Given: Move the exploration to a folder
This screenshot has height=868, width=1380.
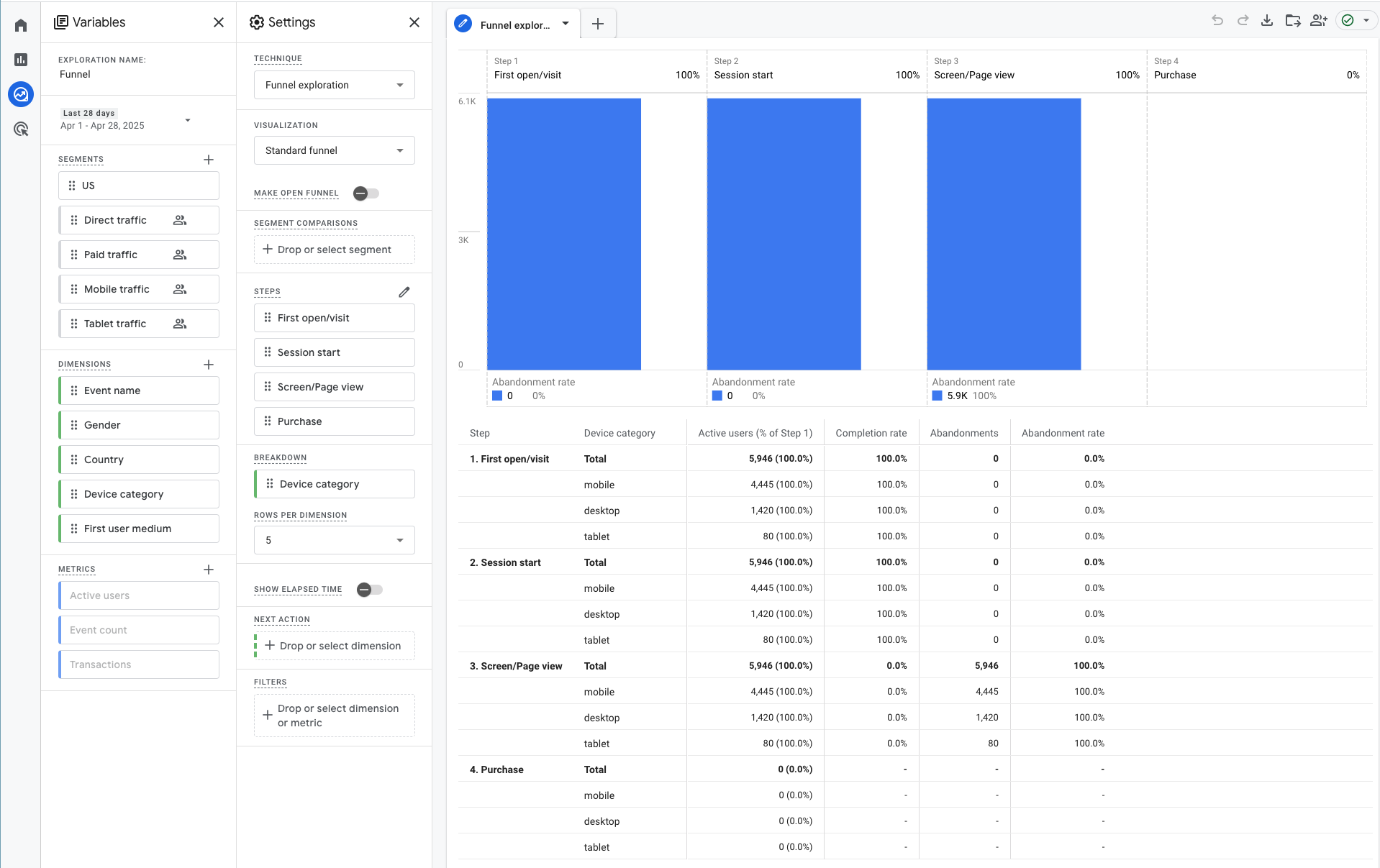Looking at the screenshot, I should (1292, 20).
